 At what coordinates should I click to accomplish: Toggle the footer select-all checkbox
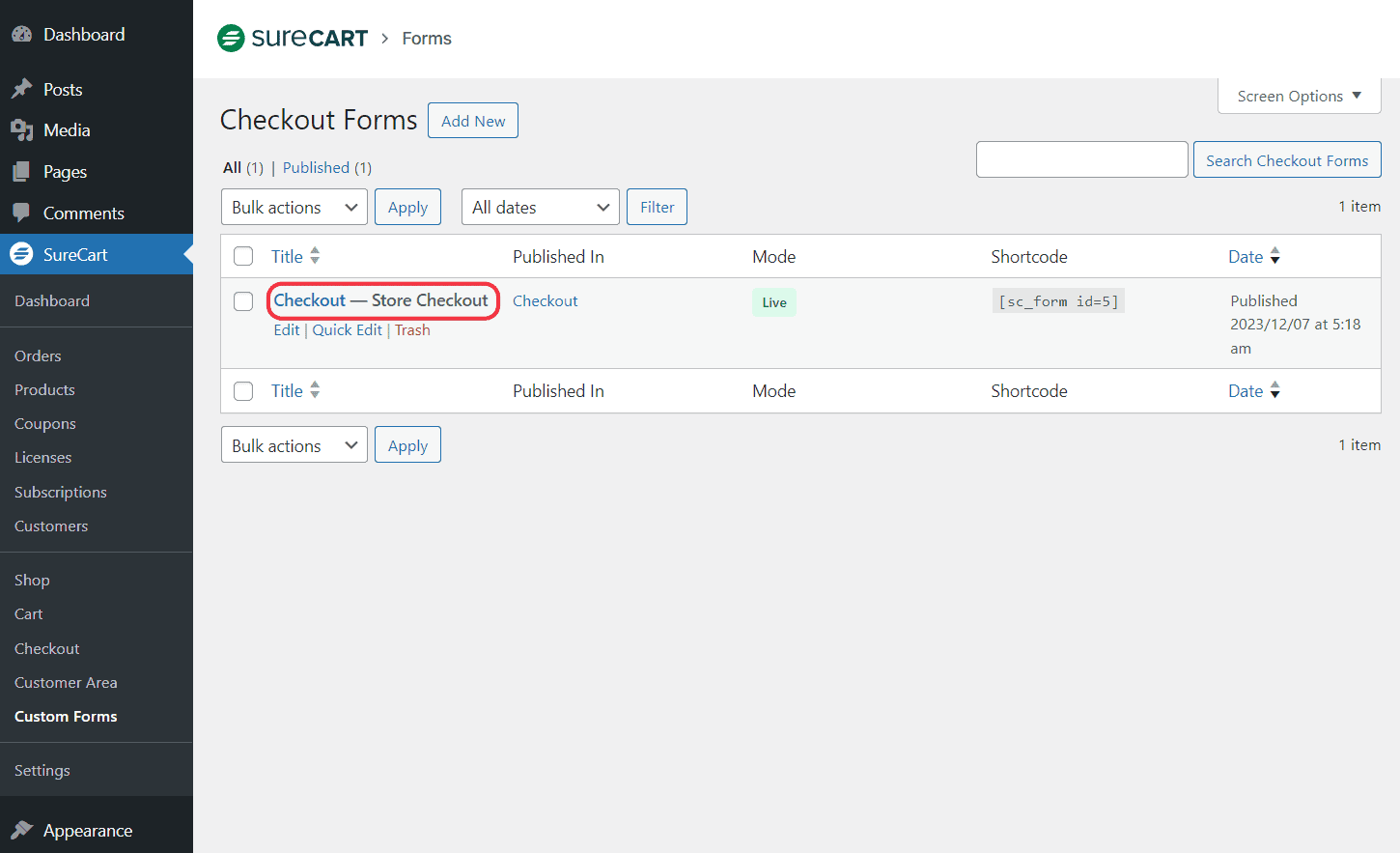pos(243,391)
